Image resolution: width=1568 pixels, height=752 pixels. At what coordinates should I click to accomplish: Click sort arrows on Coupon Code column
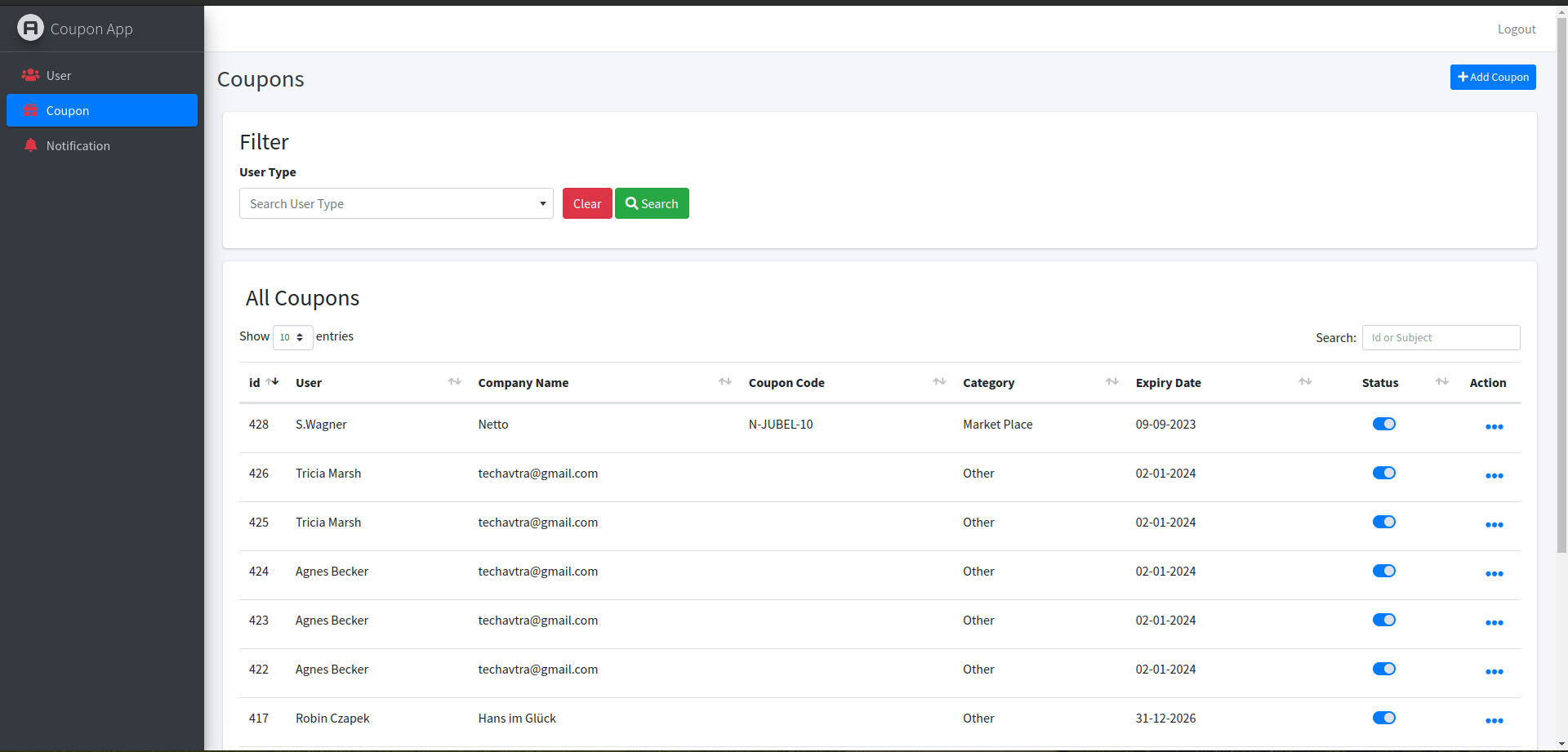tap(939, 382)
